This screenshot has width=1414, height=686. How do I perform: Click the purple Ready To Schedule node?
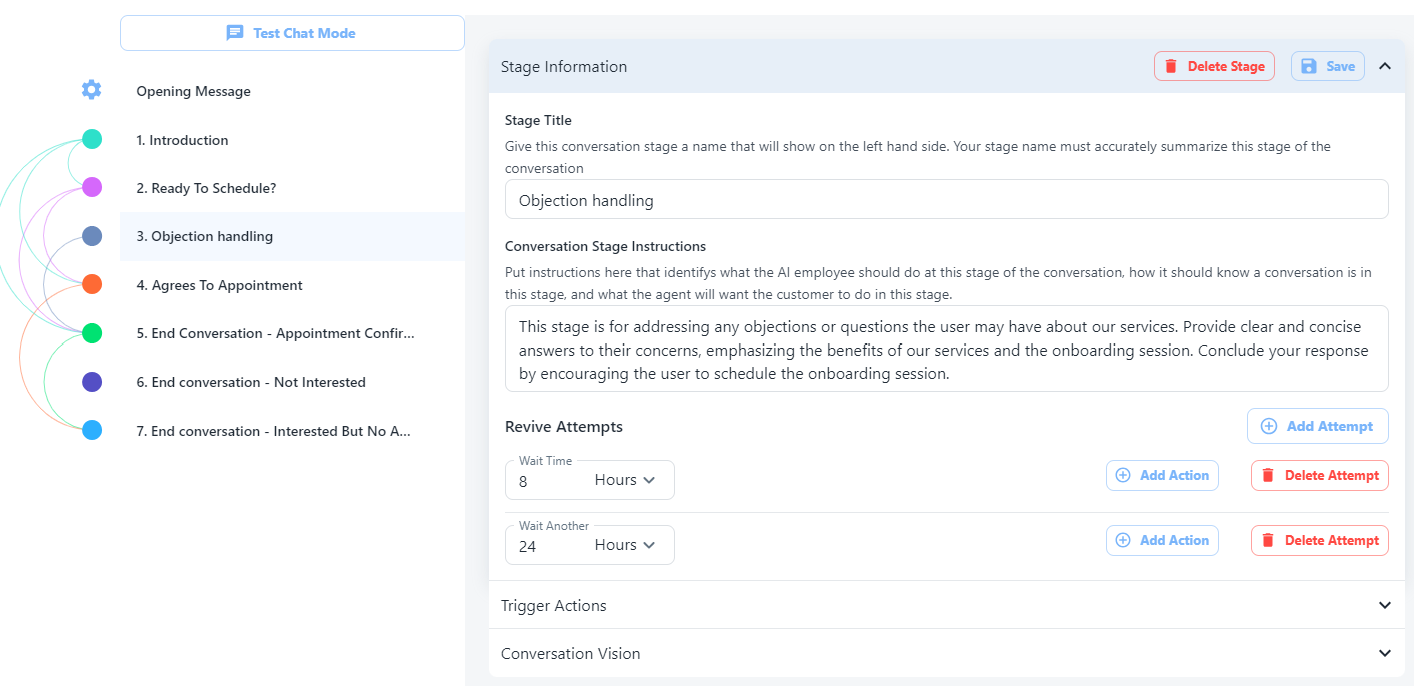92,187
